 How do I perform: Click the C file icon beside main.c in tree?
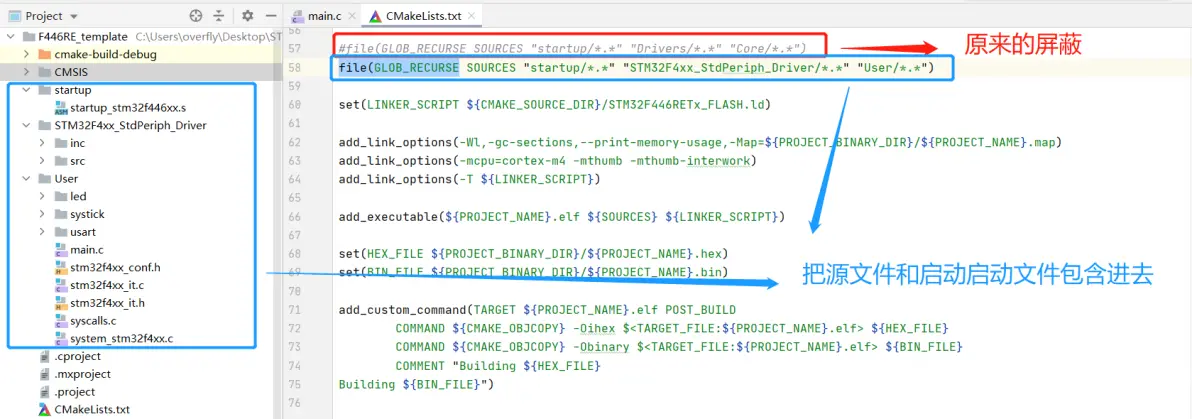click(x=61, y=249)
